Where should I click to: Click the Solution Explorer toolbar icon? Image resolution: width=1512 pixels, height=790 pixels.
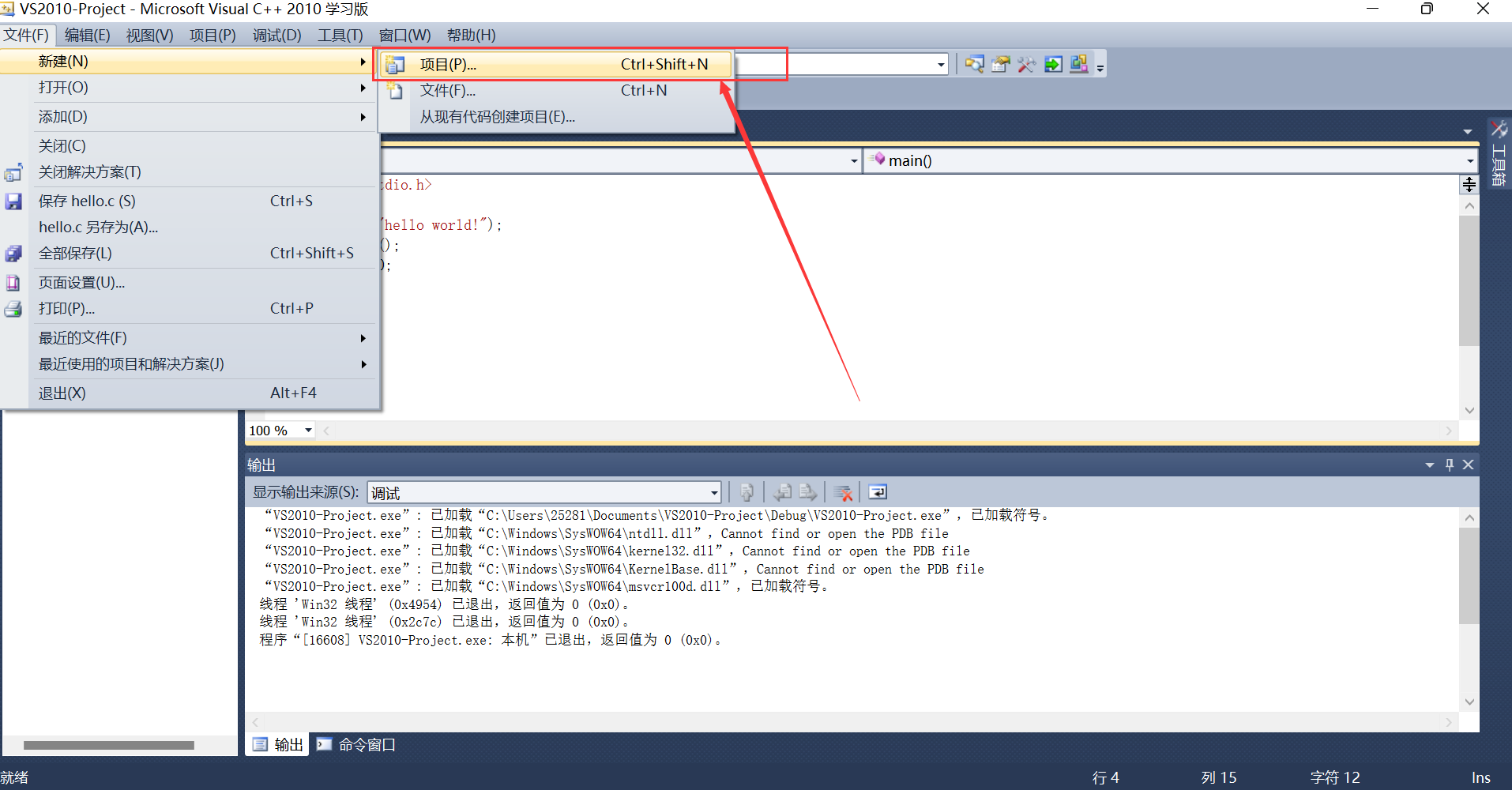click(x=974, y=64)
